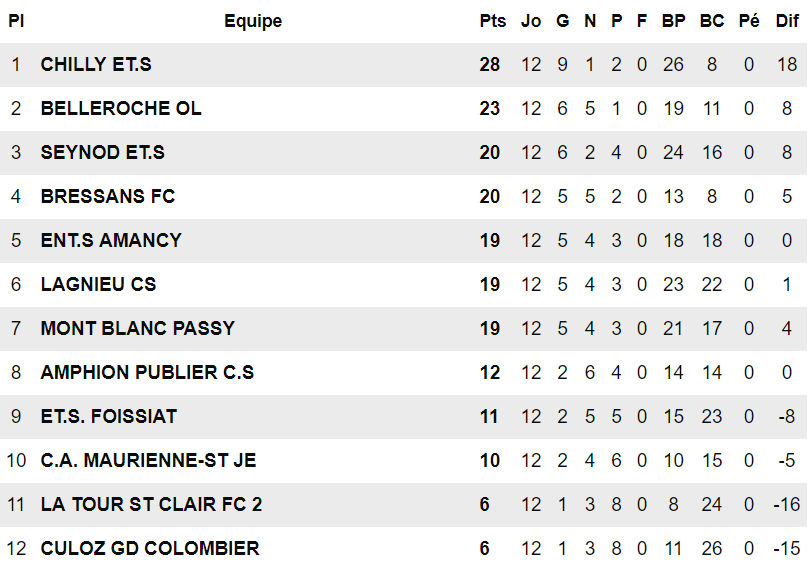Click the BRESSANS FC team name
This screenshot has height=570, width=809.
pos(108,197)
